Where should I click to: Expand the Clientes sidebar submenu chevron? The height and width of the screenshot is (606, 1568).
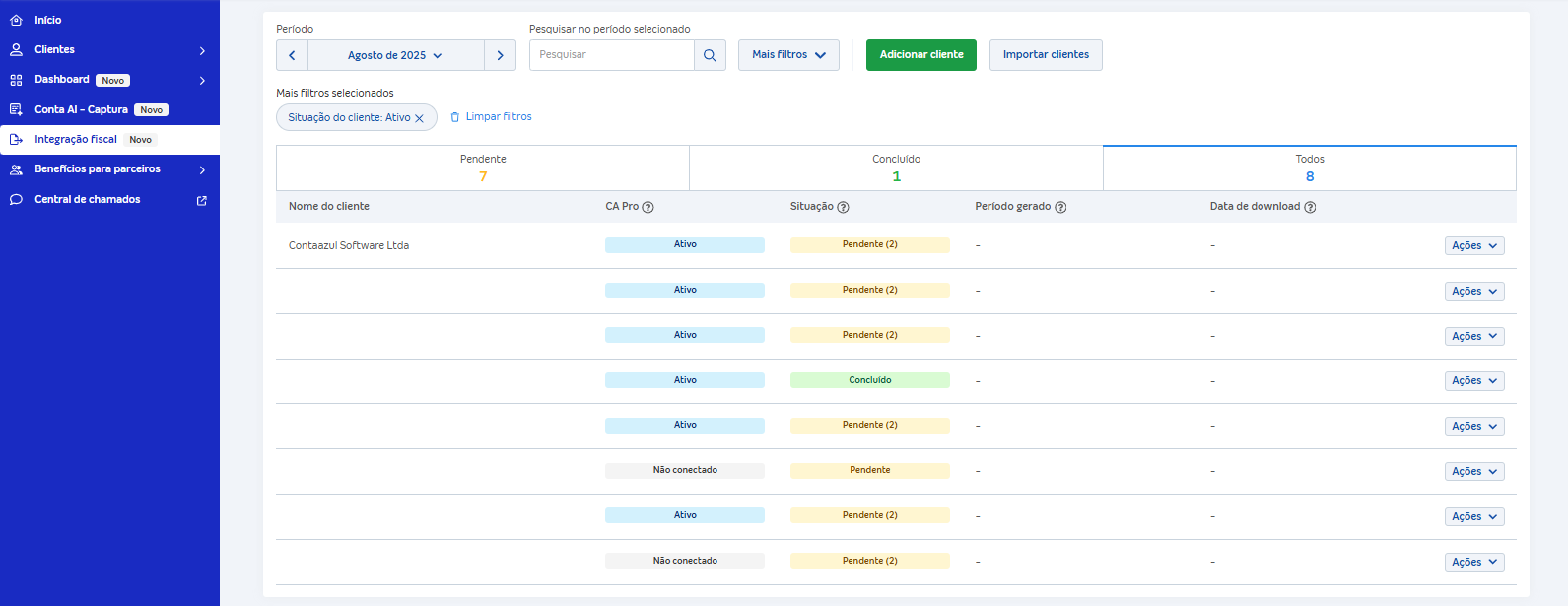pyautogui.click(x=202, y=50)
